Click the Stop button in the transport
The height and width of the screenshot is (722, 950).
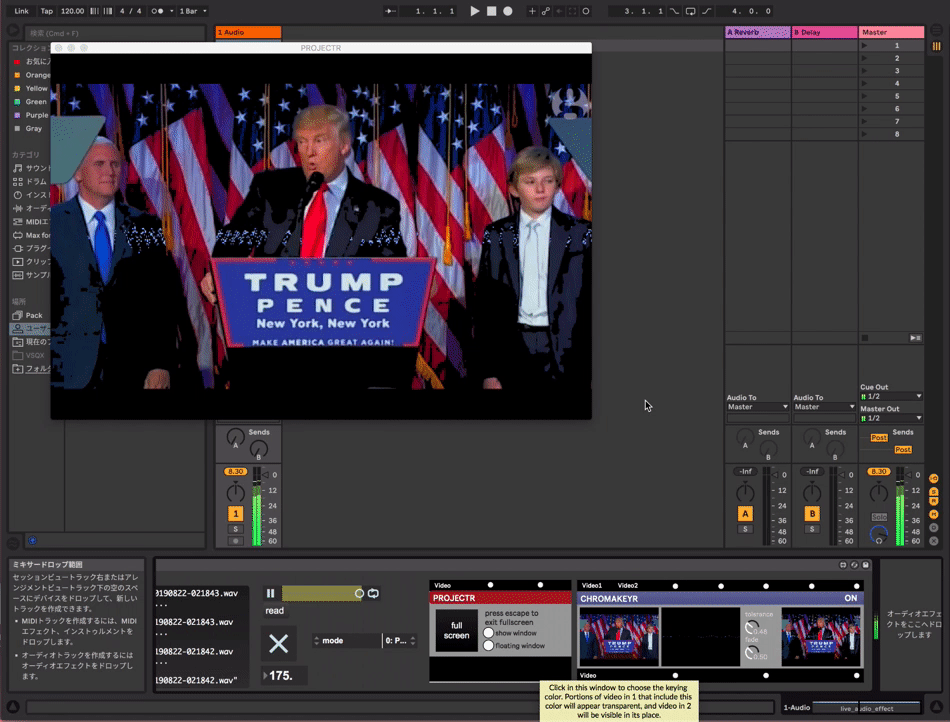coord(490,10)
